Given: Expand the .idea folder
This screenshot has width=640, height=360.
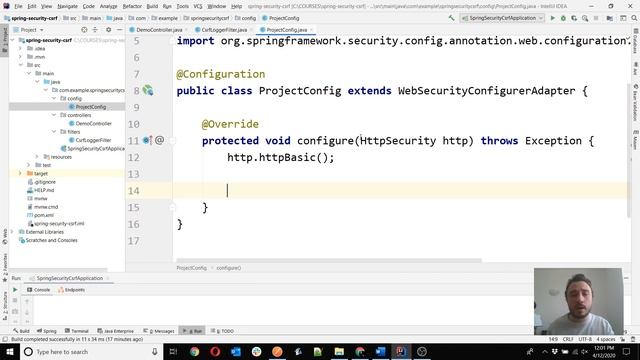Looking at the screenshot, I should coord(21,48).
